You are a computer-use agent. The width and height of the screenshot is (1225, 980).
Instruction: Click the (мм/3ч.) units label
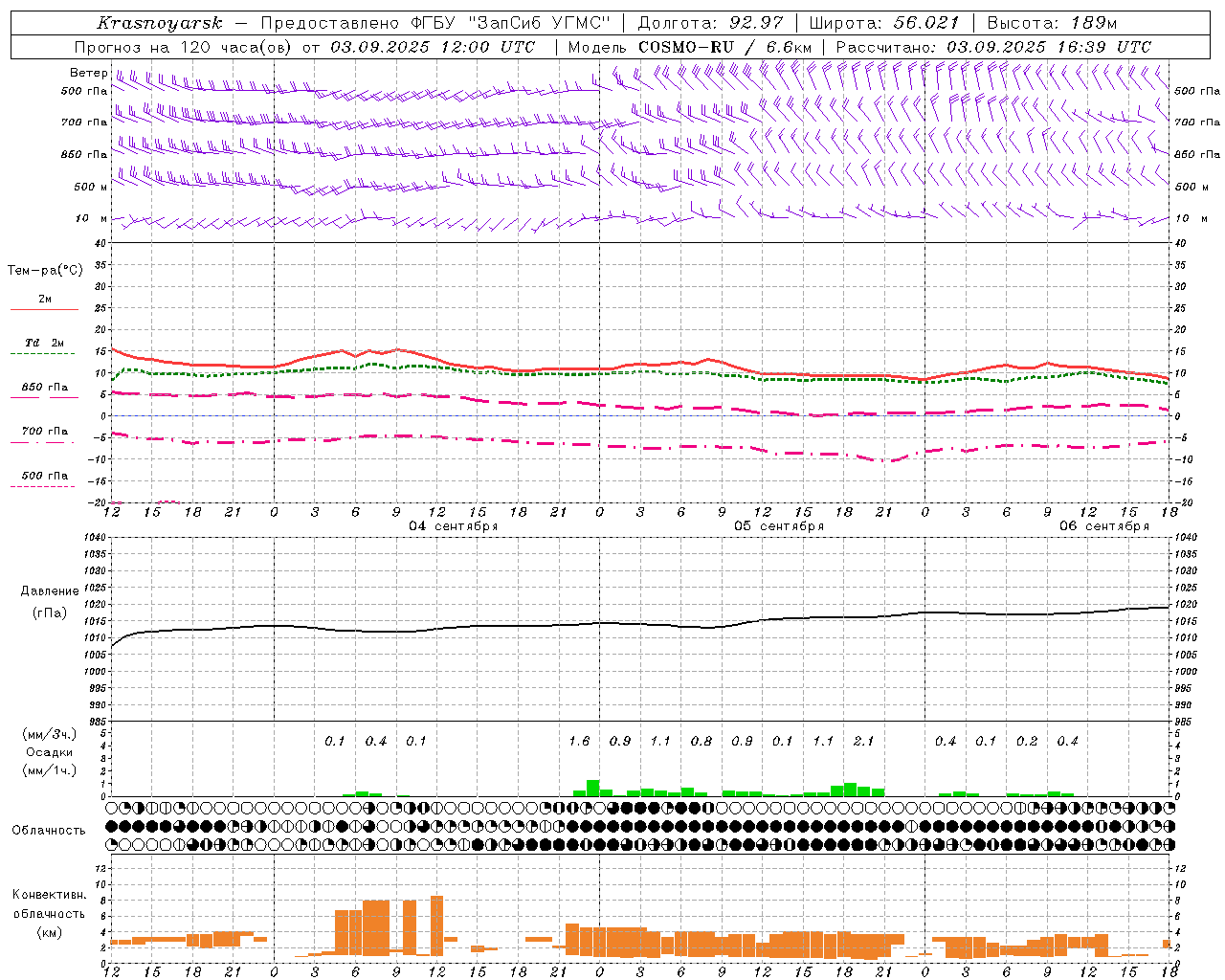point(50,734)
